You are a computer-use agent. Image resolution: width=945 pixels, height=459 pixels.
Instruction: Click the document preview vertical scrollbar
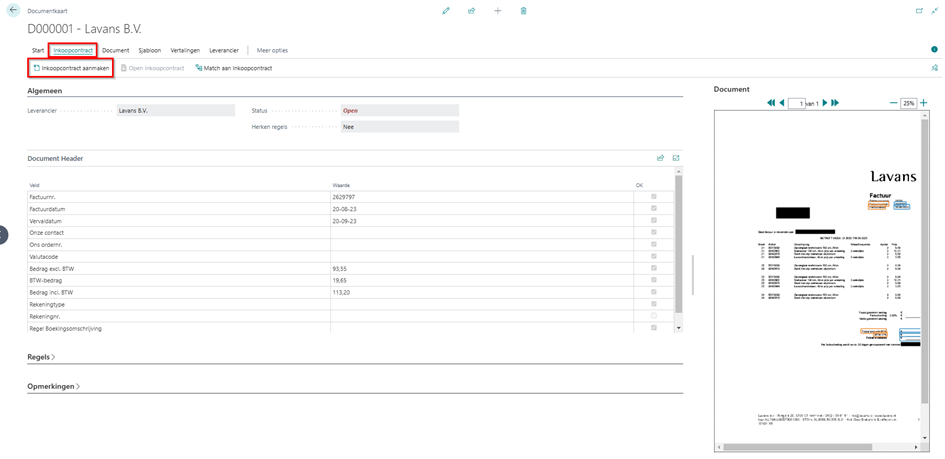click(925, 259)
